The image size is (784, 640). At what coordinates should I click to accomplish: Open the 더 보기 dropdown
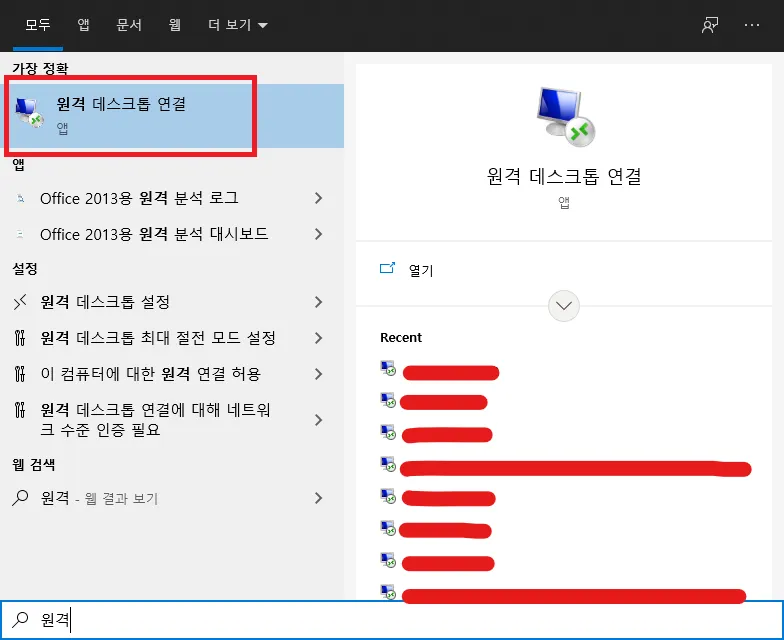tap(238, 24)
